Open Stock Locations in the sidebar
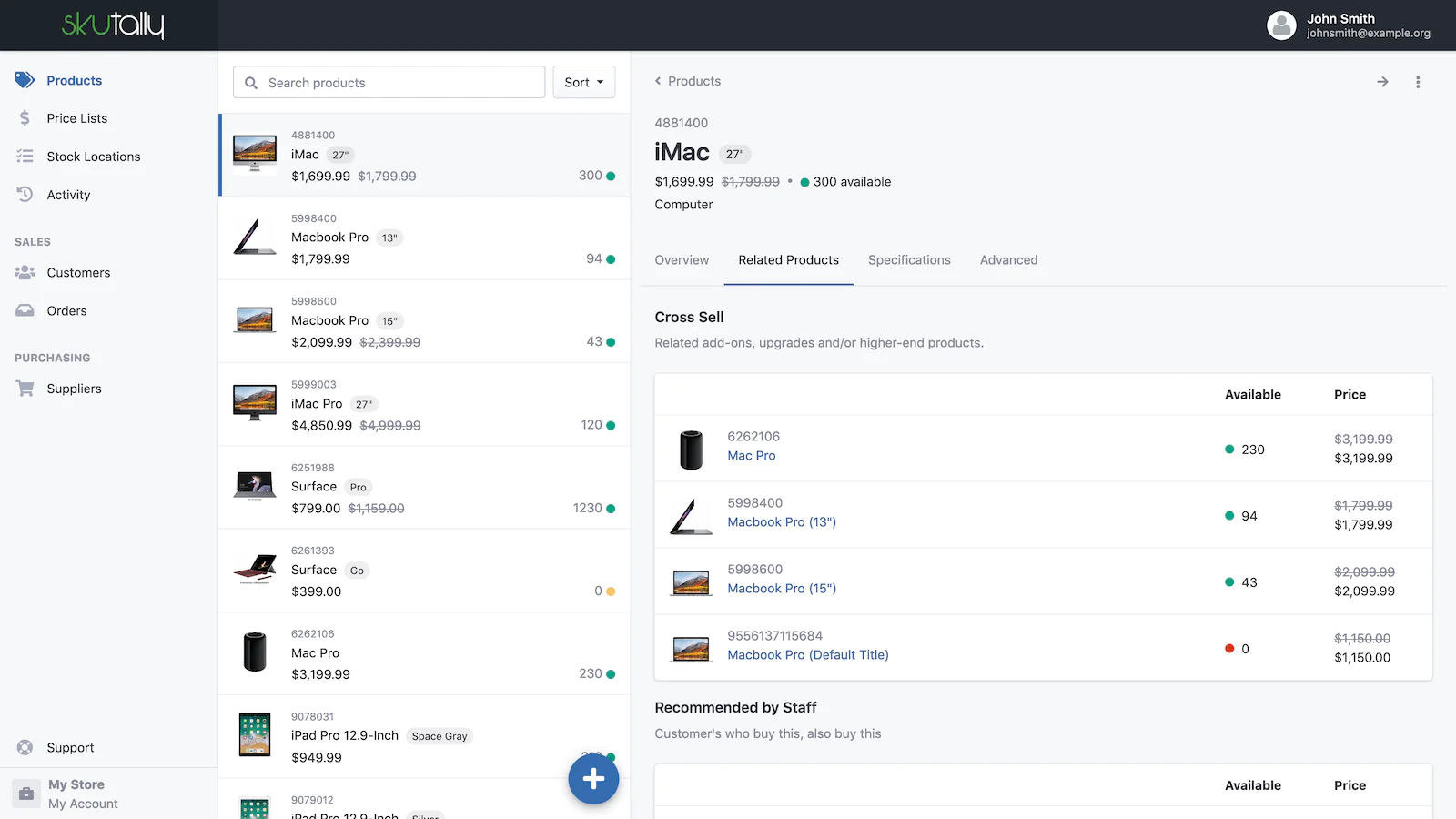The height and width of the screenshot is (819, 1456). (x=94, y=157)
